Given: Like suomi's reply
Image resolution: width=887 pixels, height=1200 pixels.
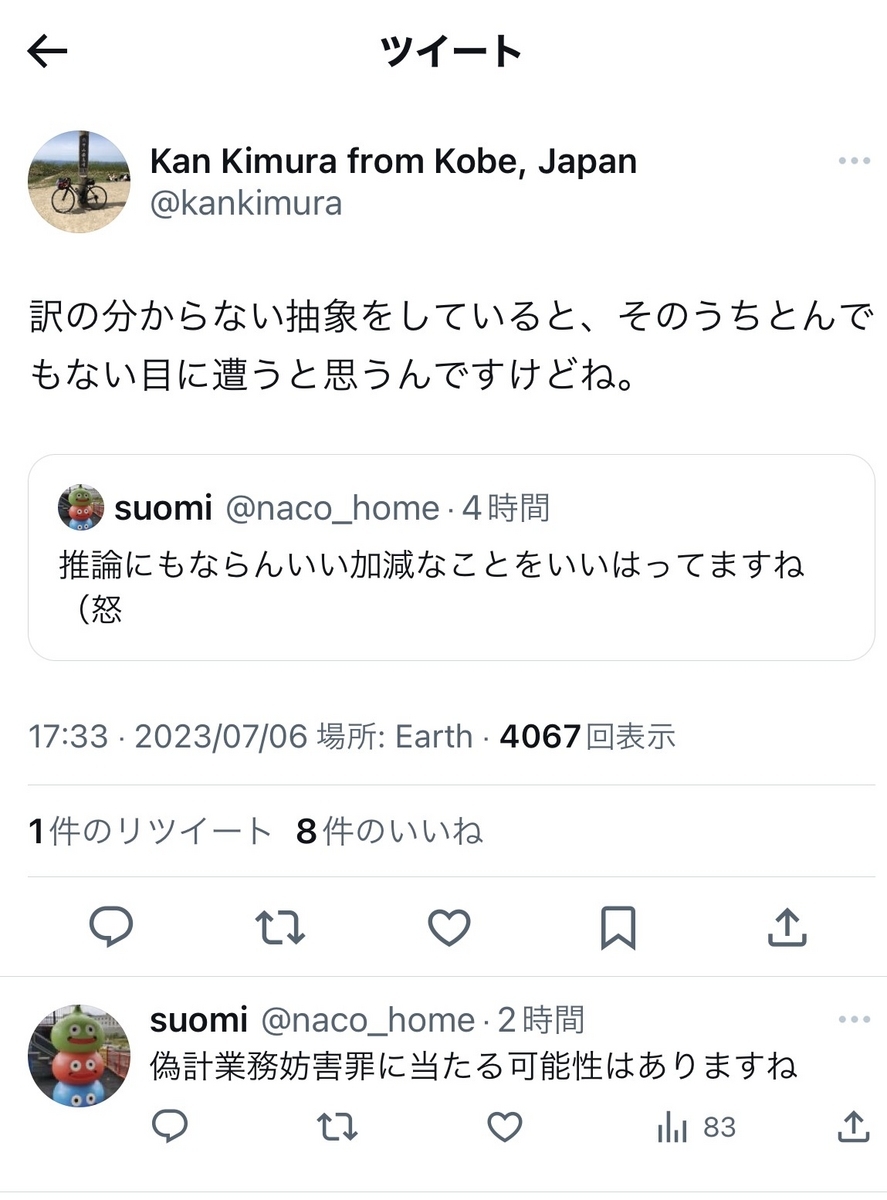Looking at the screenshot, I should pos(504,1128).
